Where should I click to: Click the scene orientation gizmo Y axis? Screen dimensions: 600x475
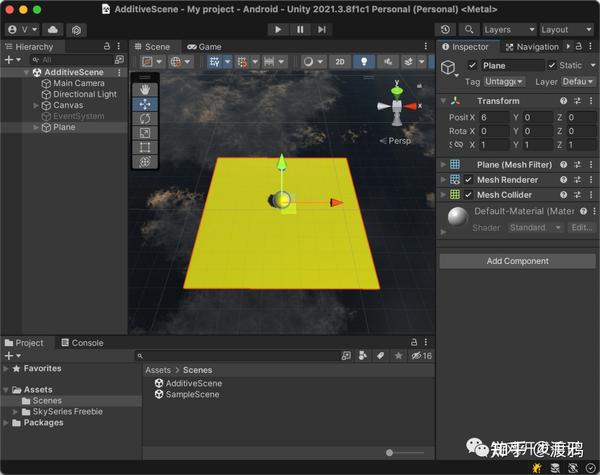pyautogui.click(x=397, y=90)
